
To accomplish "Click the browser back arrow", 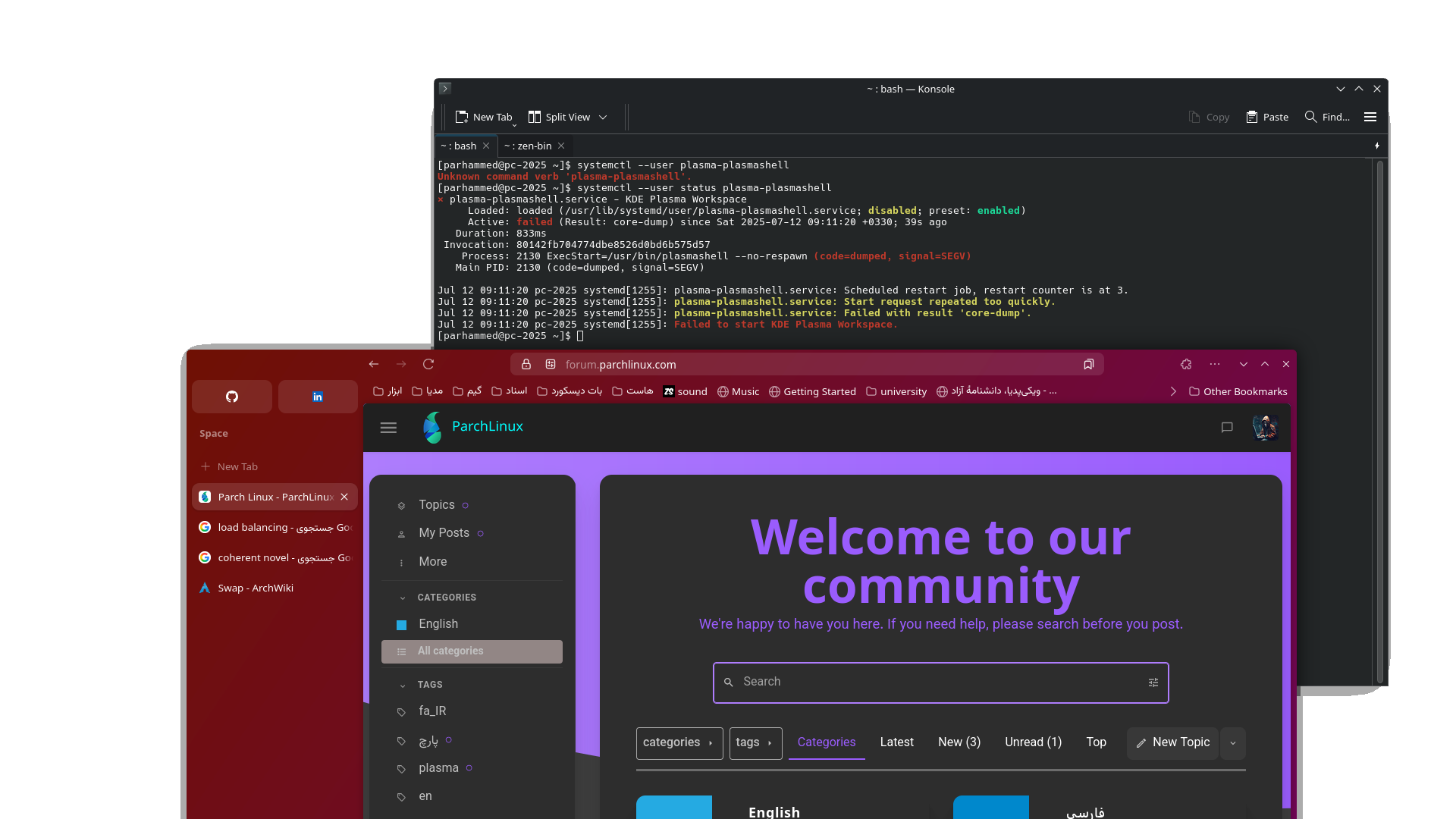I will coord(374,364).
